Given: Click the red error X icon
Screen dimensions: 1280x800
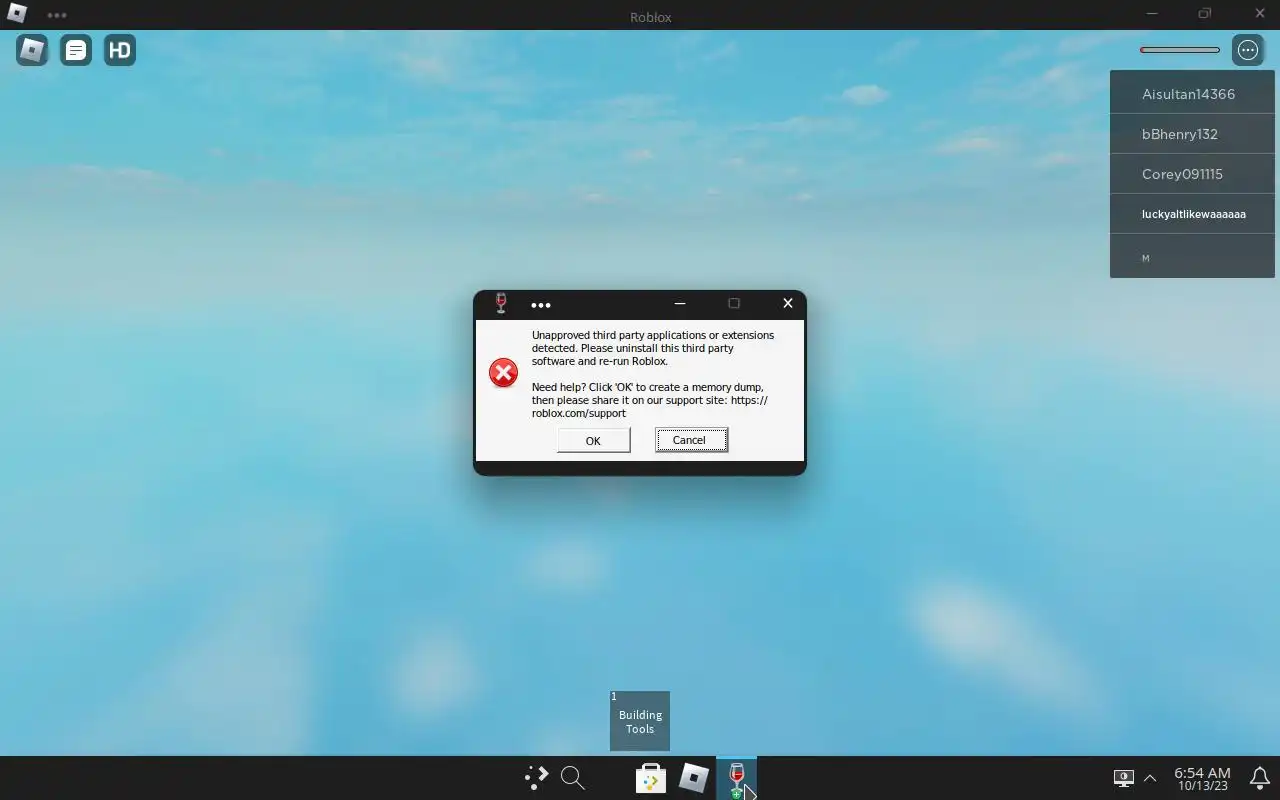Looking at the screenshot, I should tap(503, 373).
